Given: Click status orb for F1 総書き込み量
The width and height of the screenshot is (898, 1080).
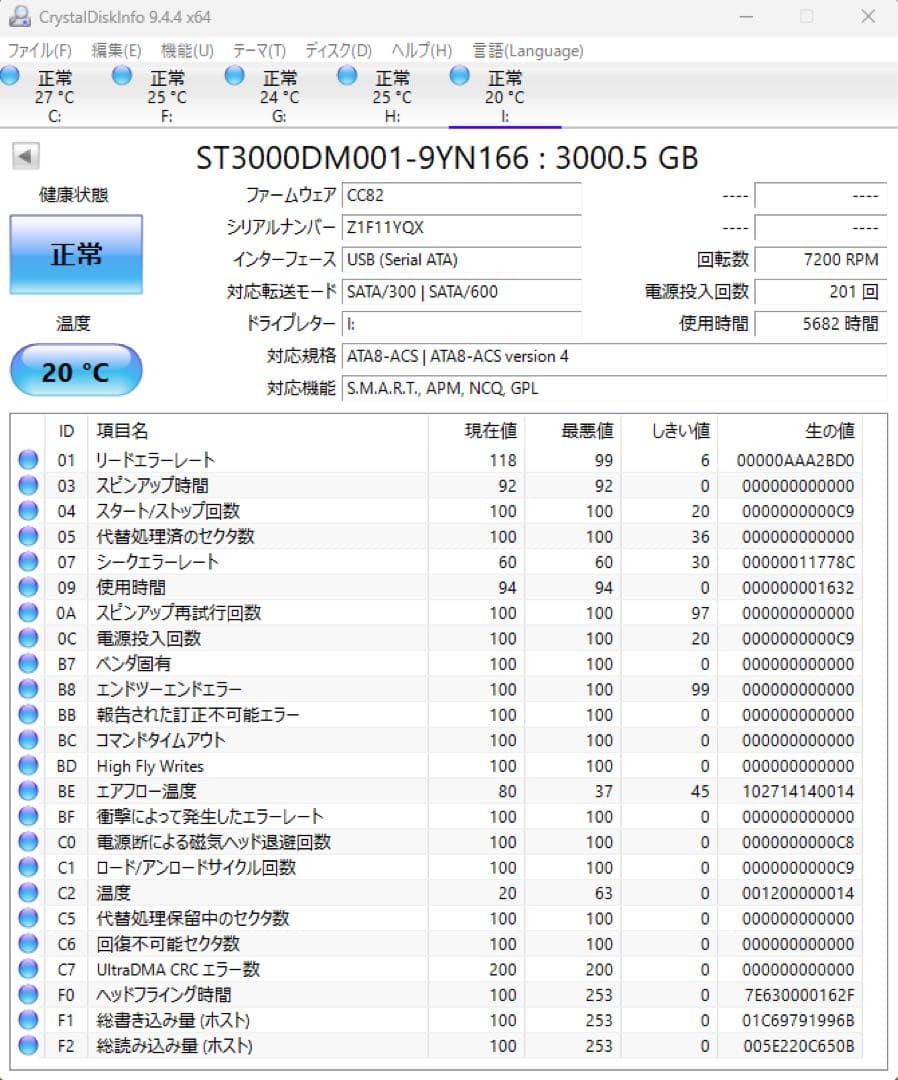Looking at the screenshot, I should [28, 1020].
